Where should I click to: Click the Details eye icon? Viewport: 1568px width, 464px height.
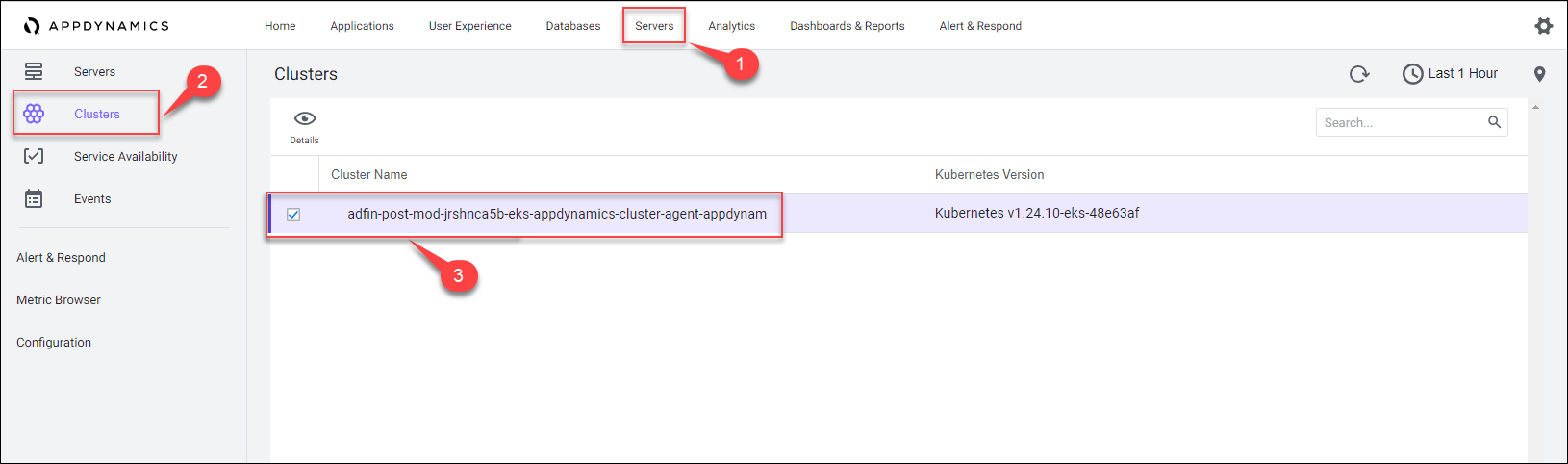305,119
